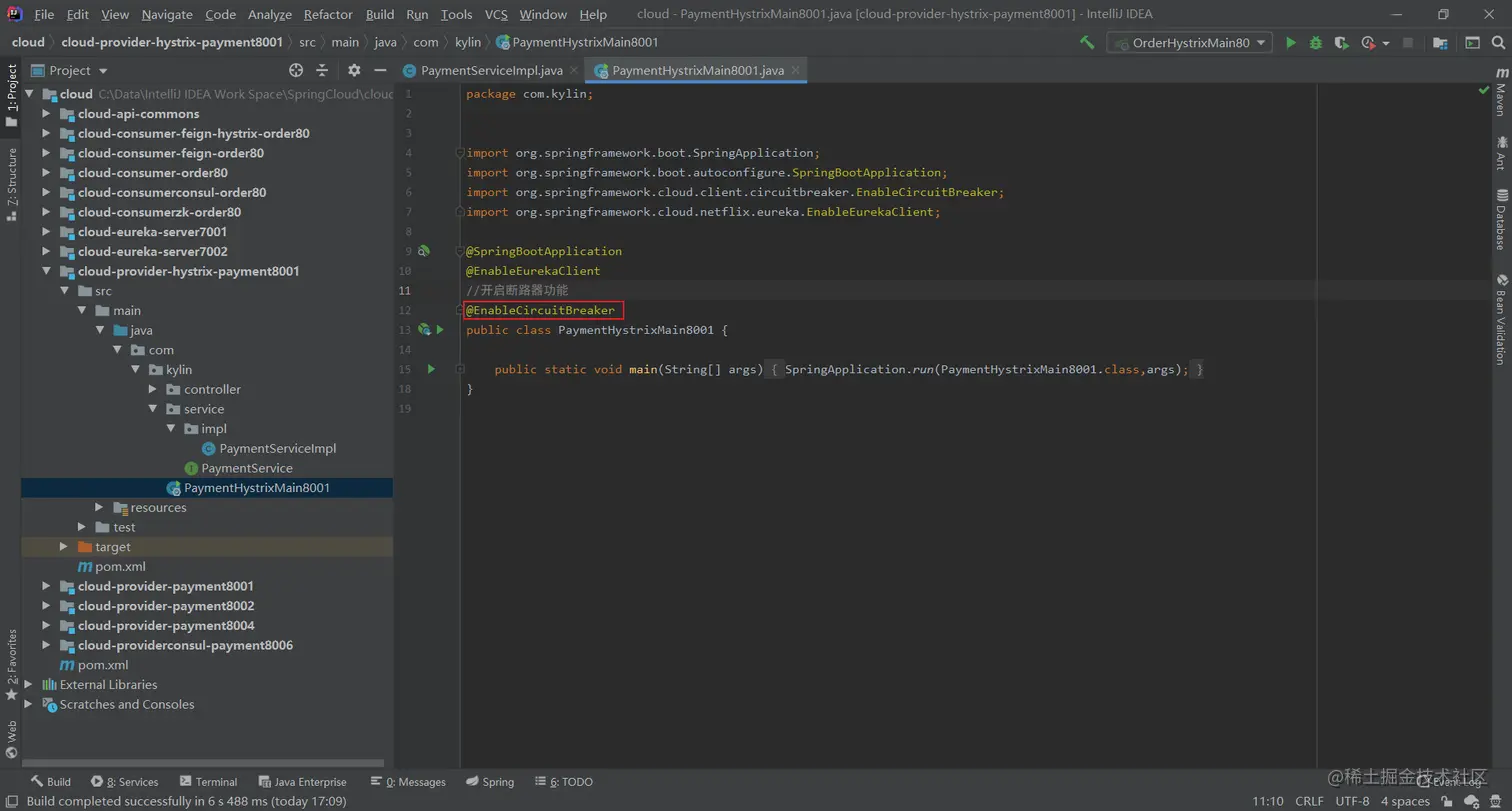Click run gutter icon on line 15
Viewport: 1512px width, 811px height.
point(431,369)
